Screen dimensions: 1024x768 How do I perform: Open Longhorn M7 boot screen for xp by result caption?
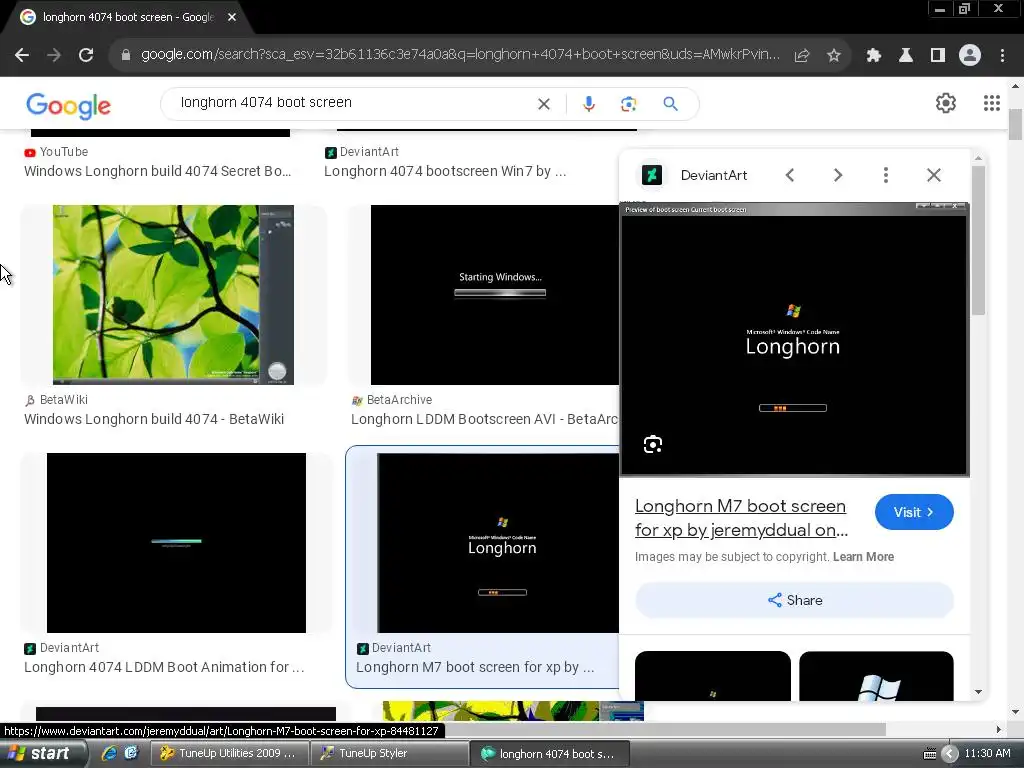click(x=475, y=667)
